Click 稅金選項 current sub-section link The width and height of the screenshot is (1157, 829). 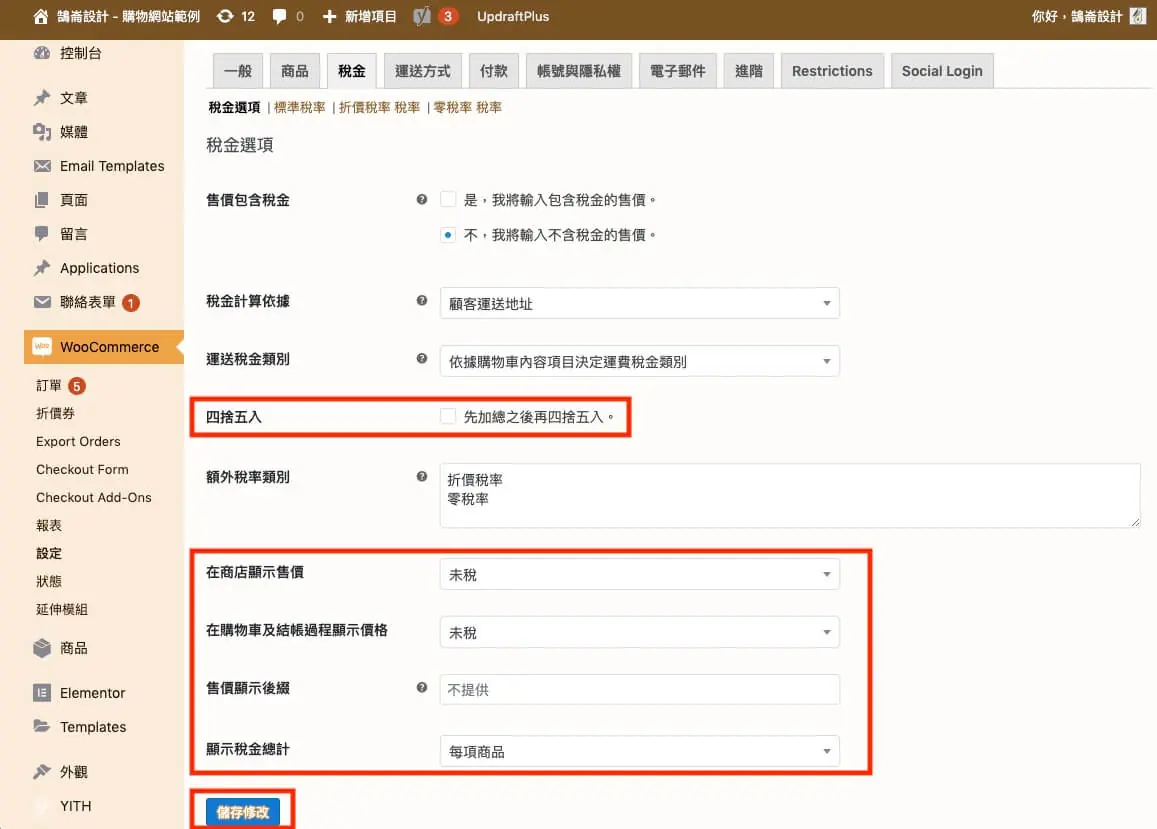pos(234,108)
